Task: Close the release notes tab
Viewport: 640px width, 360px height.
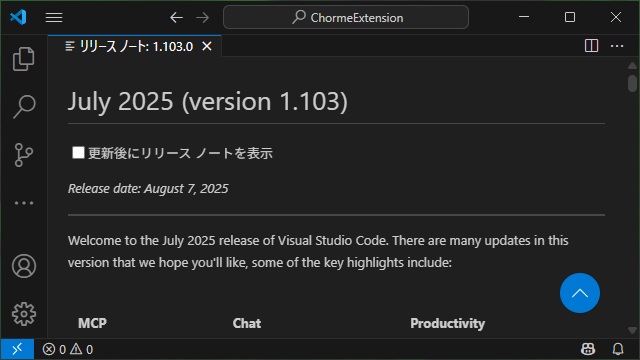Action: tap(207, 46)
